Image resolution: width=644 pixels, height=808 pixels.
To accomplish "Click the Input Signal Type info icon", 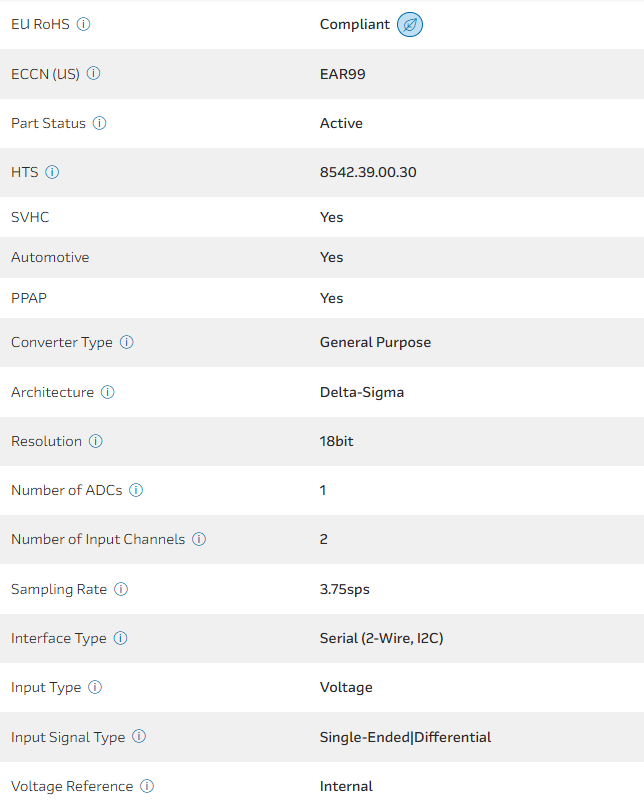I will click(x=139, y=737).
